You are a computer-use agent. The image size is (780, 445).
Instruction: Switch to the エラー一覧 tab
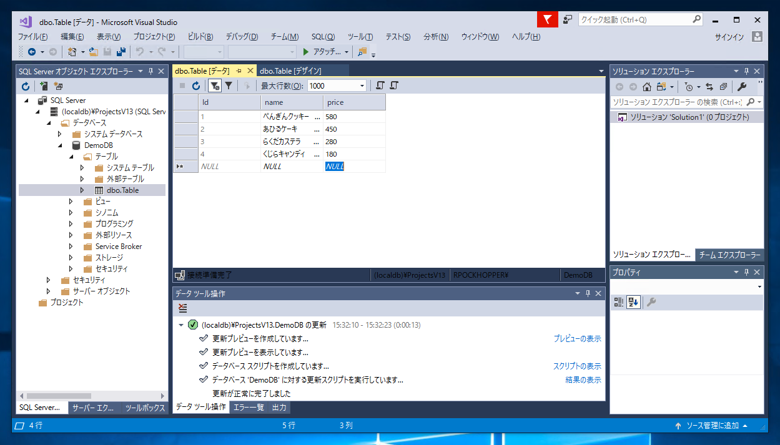(x=249, y=408)
